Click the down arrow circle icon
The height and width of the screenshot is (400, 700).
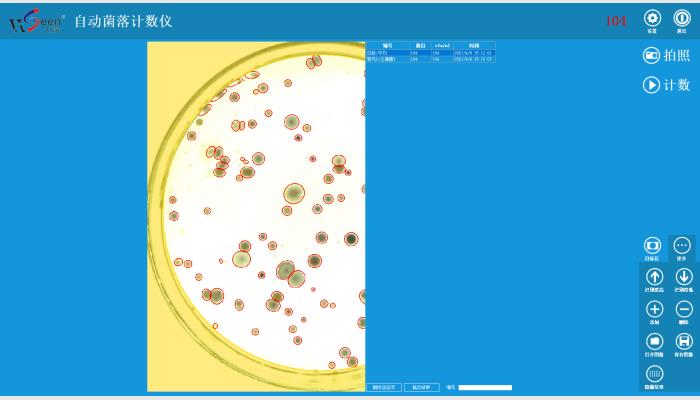pyautogui.click(x=684, y=277)
